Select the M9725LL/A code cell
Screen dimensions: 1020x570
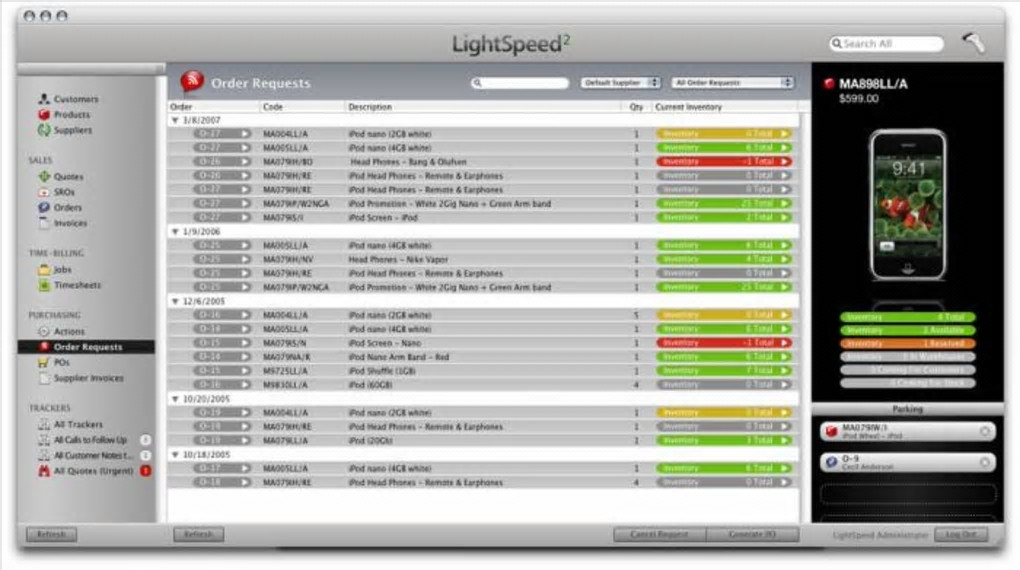[285, 371]
